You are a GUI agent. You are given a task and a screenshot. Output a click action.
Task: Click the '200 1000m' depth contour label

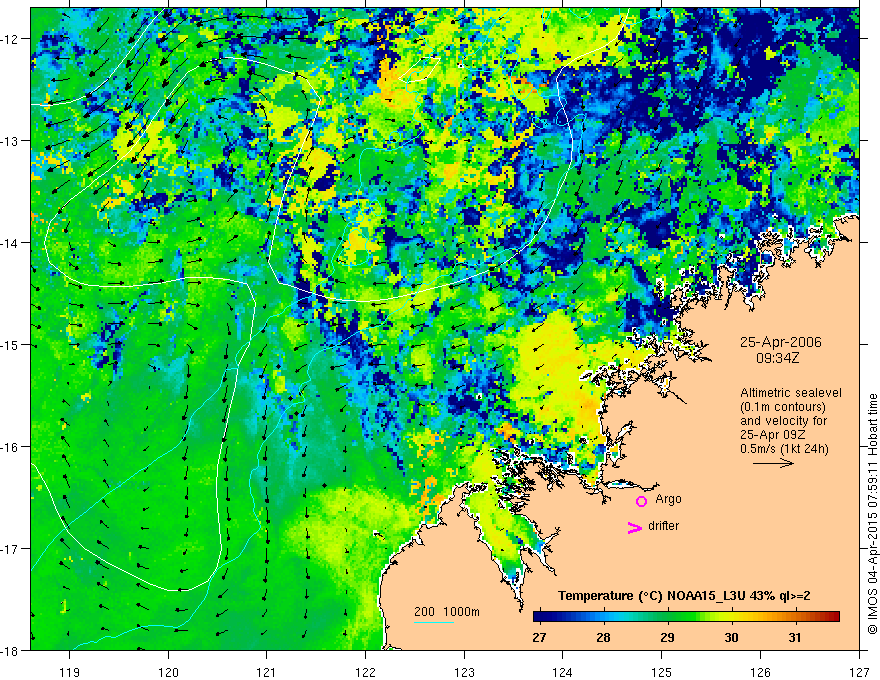tap(447, 612)
